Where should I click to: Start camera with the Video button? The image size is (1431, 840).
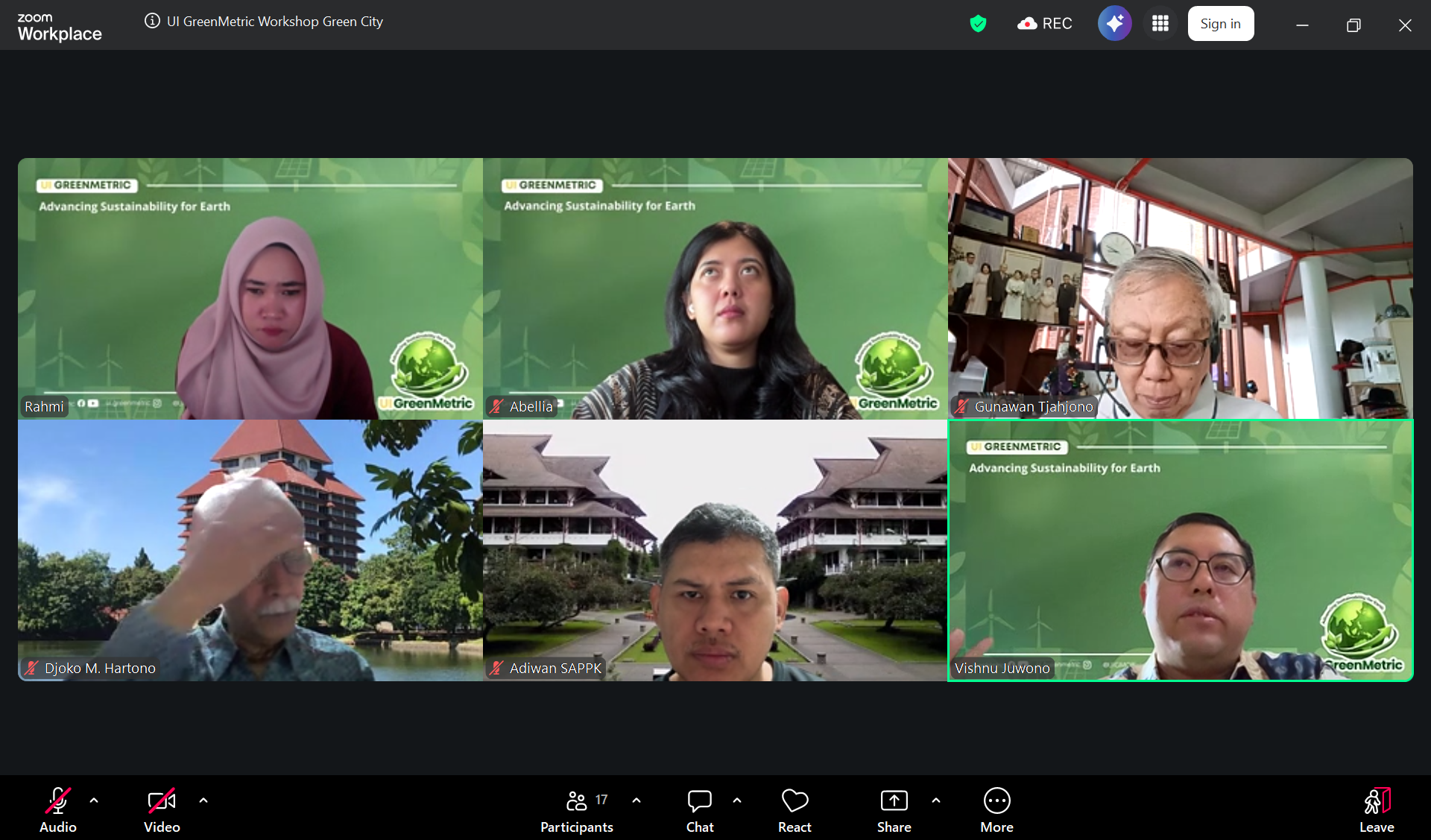[162, 810]
